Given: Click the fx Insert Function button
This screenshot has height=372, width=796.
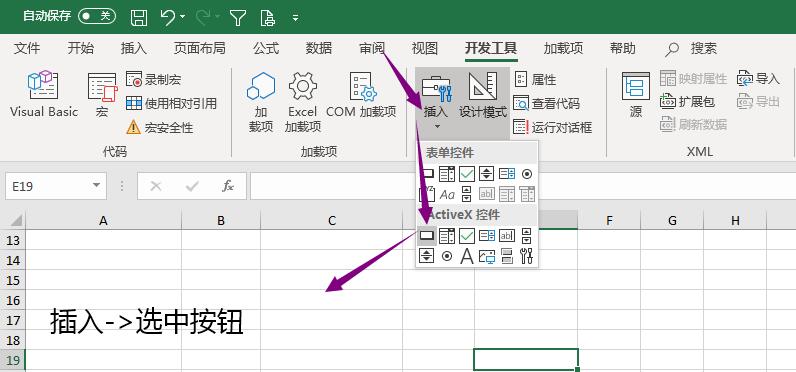Looking at the screenshot, I should pyautogui.click(x=228, y=186).
